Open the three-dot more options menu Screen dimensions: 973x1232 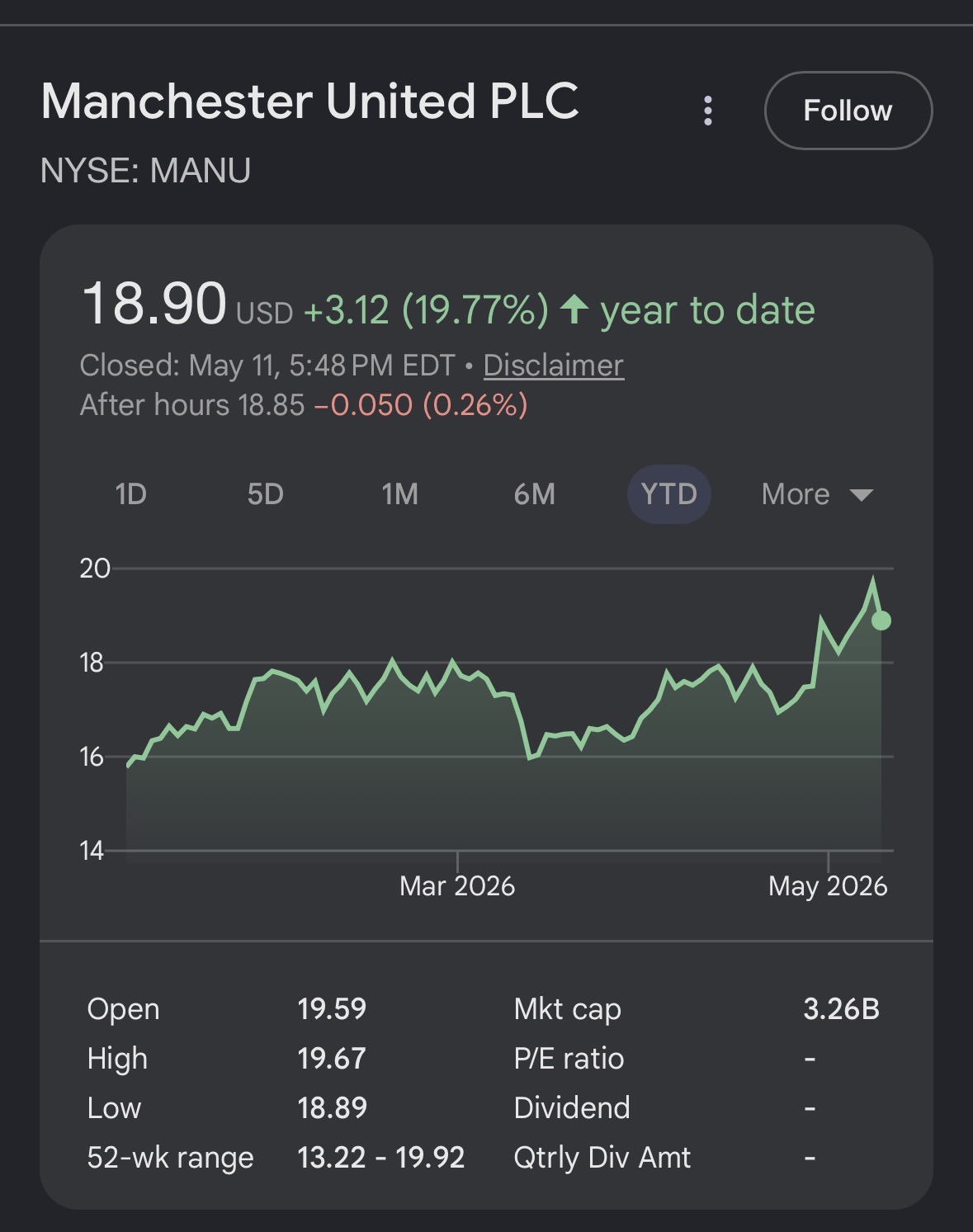point(707,111)
